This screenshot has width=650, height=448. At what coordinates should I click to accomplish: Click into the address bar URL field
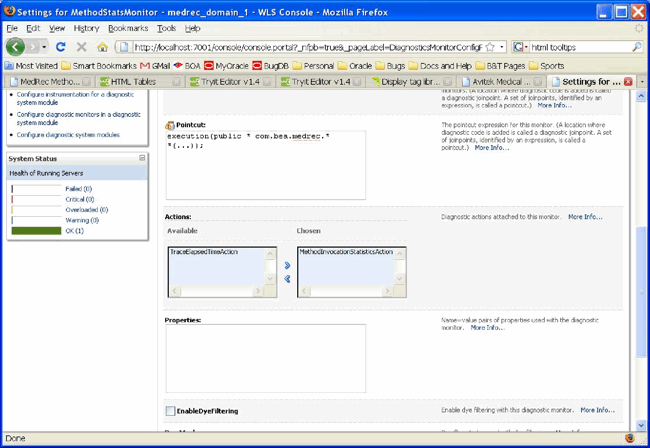coord(307,47)
